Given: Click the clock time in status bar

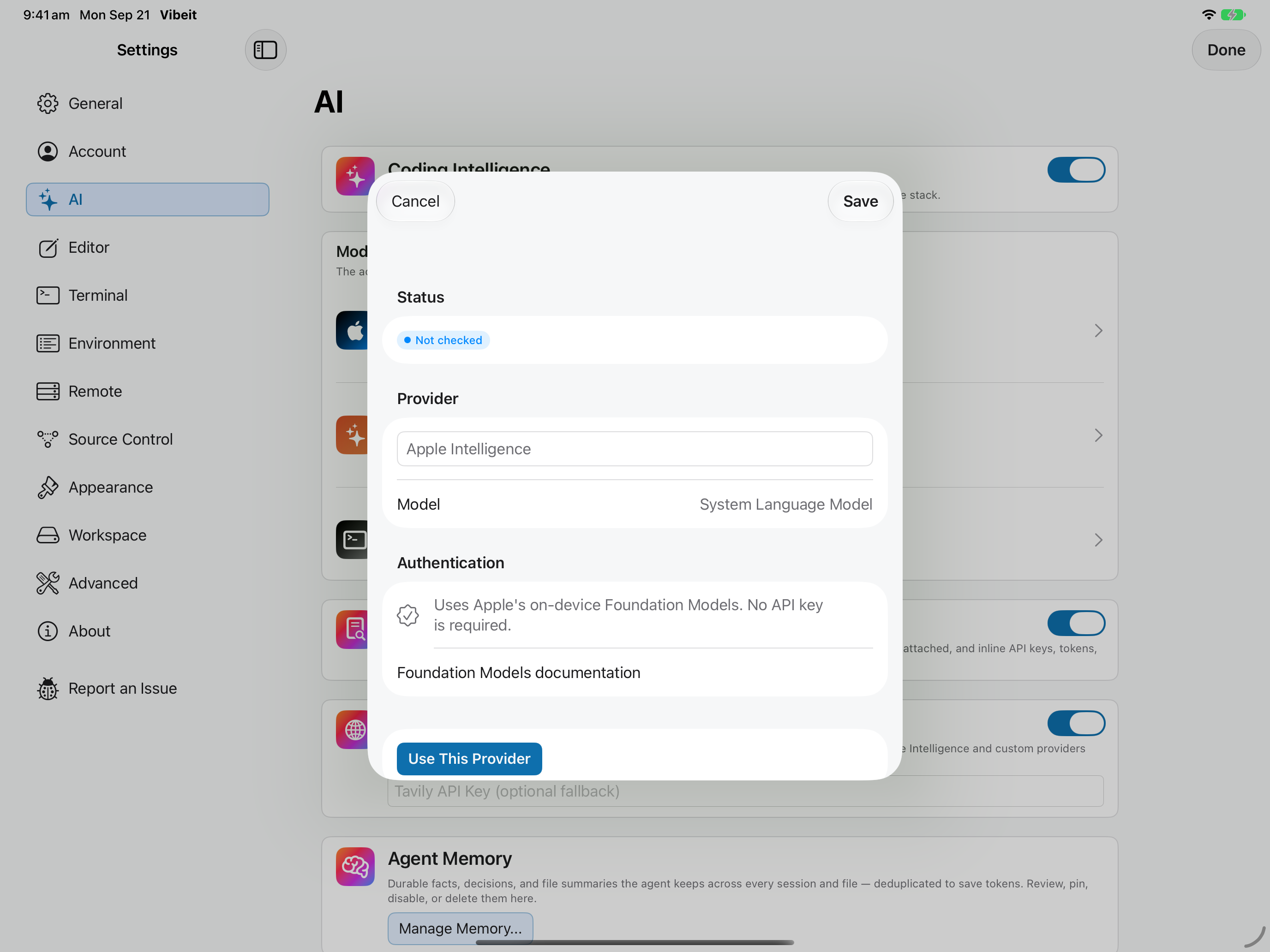Looking at the screenshot, I should [x=46, y=15].
